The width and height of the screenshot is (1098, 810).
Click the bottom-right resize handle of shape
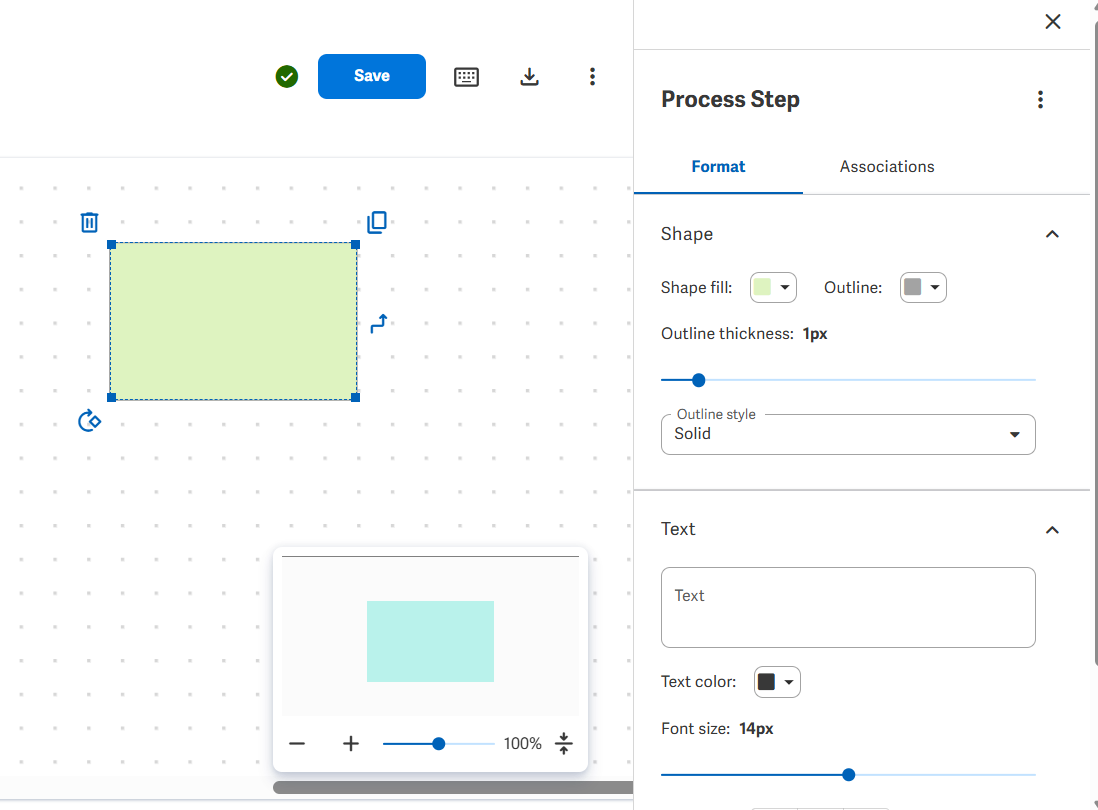click(x=356, y=398)
